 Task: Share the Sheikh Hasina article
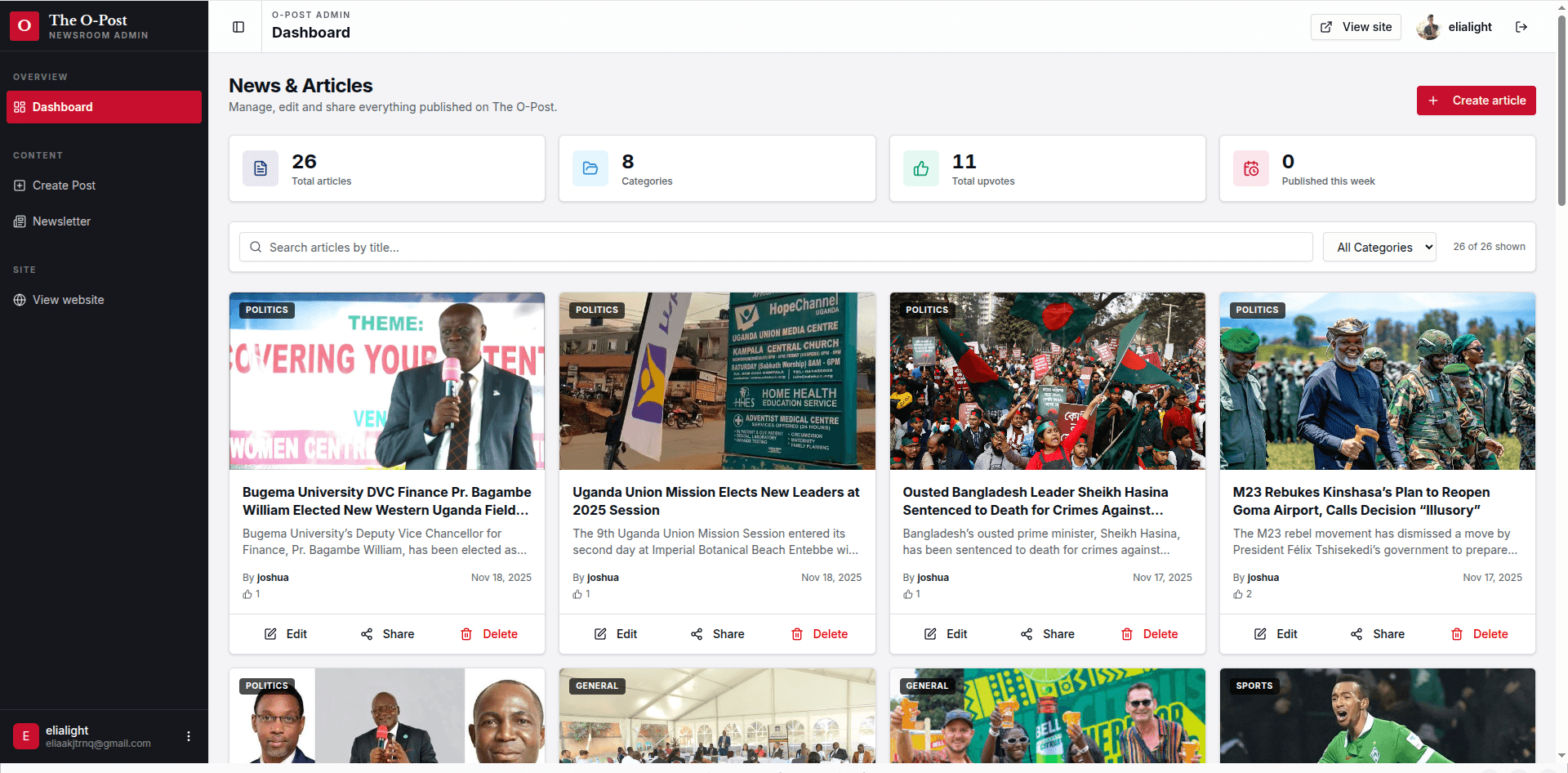pyautogui.click(x=1047, y=634)
